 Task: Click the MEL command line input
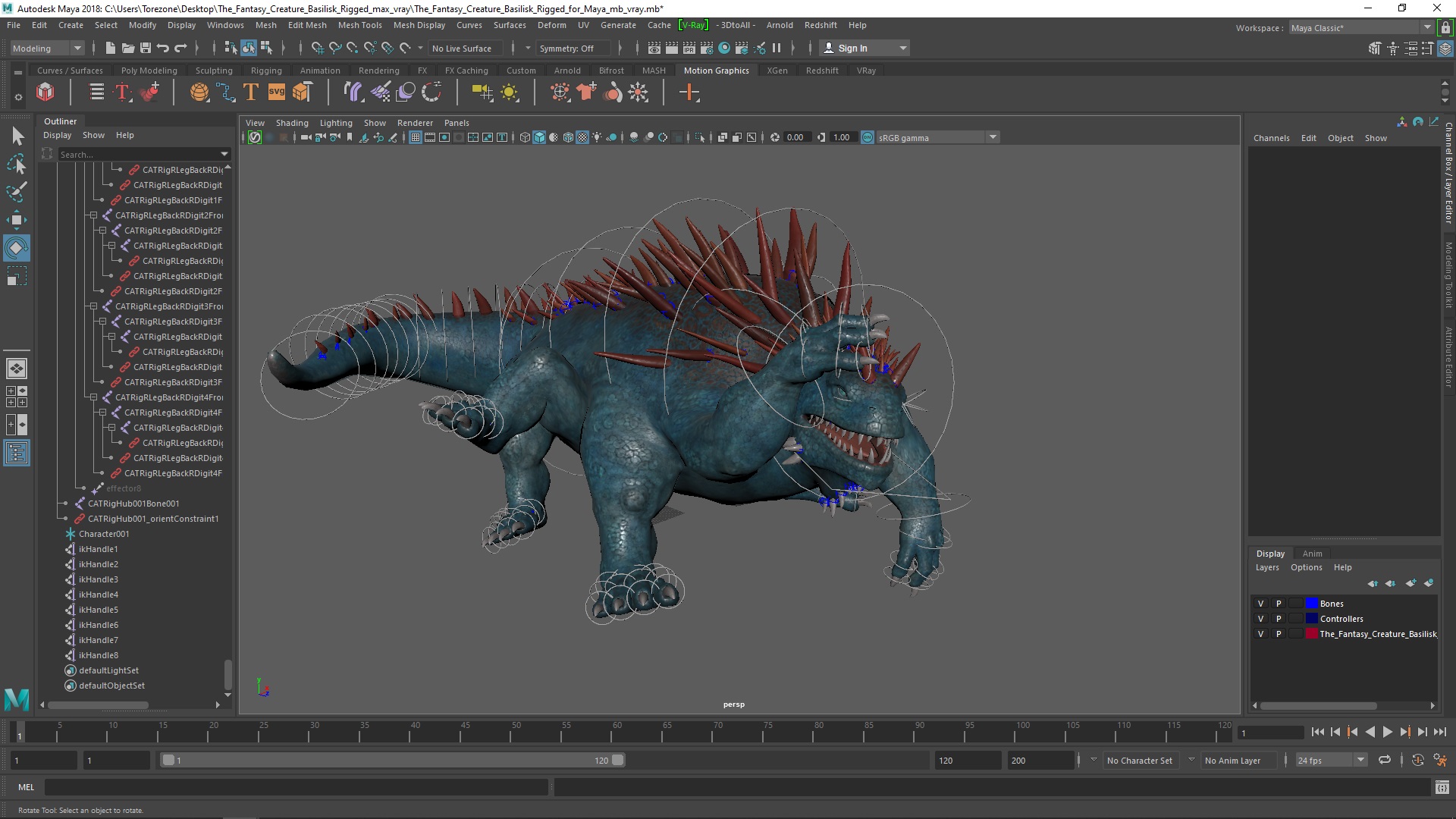(x=297, y=787)
